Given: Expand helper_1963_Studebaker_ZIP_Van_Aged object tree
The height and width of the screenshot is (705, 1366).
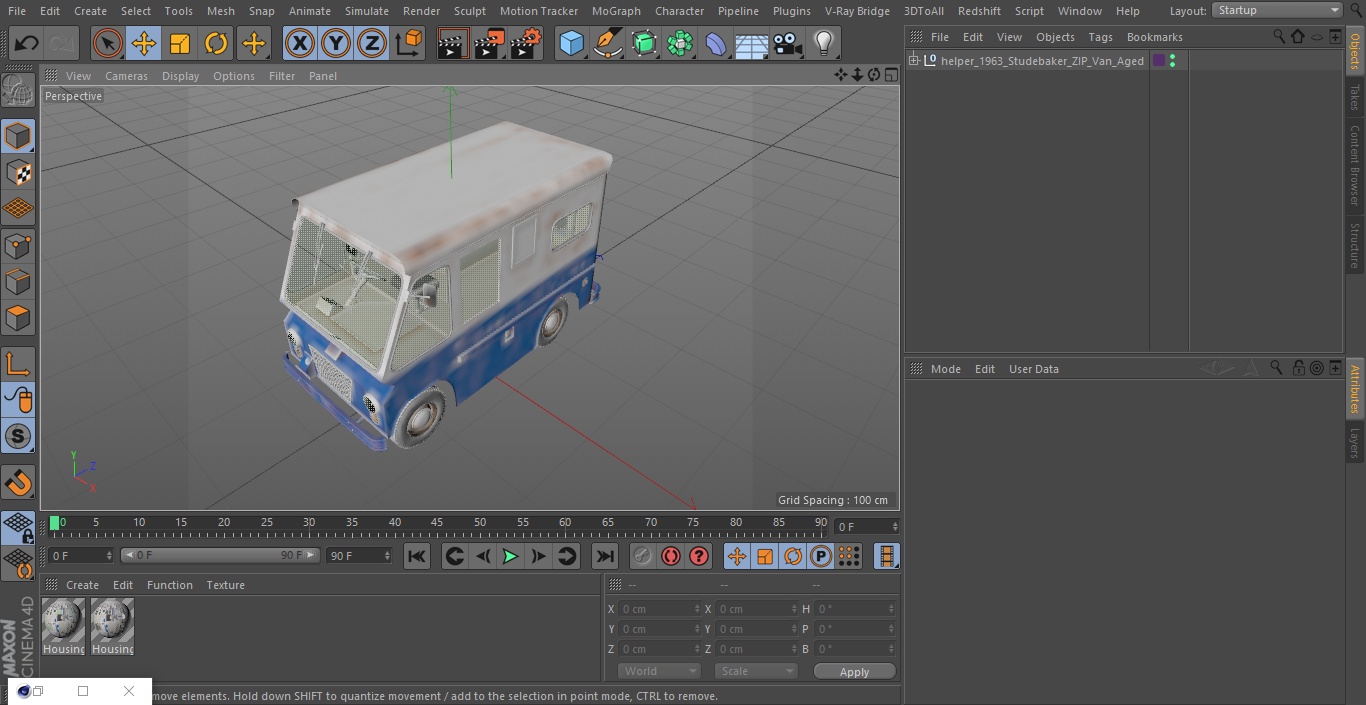Looking at the screenshot, I should click(x=913, y=61).
